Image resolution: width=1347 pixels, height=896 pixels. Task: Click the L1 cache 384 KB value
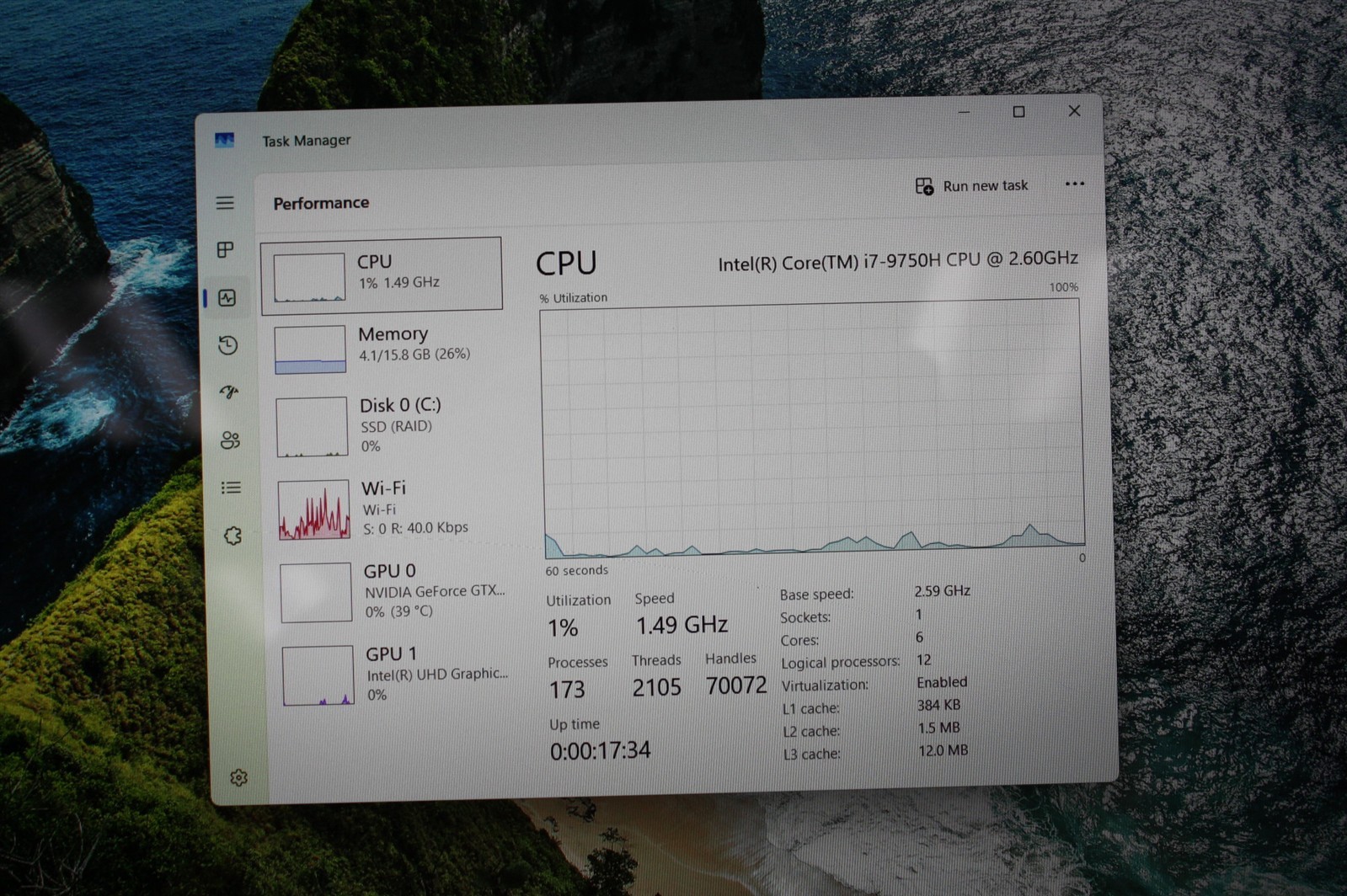click(x=938, y=705)
